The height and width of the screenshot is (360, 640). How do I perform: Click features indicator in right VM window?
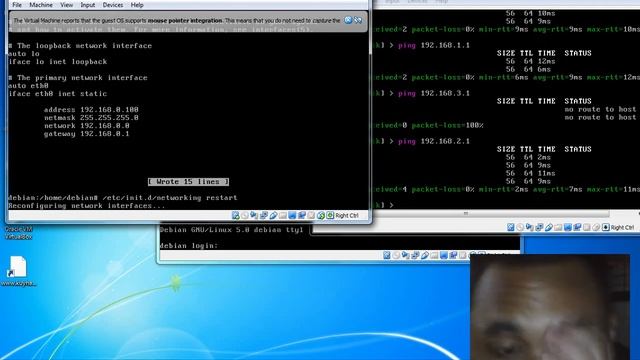click(x=587, y=227)
